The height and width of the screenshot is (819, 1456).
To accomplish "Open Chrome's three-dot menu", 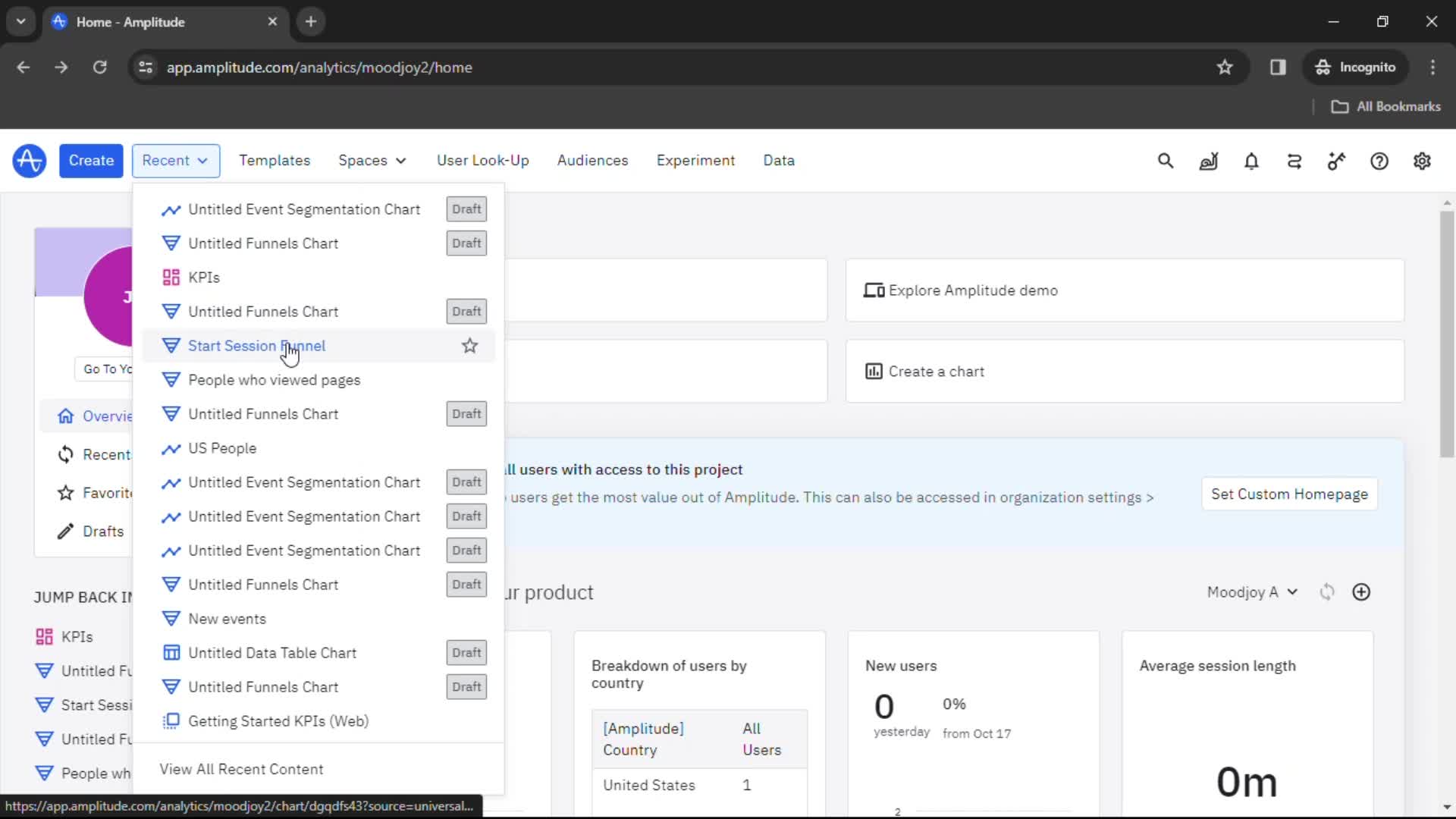I will (x=1432, y=67).
